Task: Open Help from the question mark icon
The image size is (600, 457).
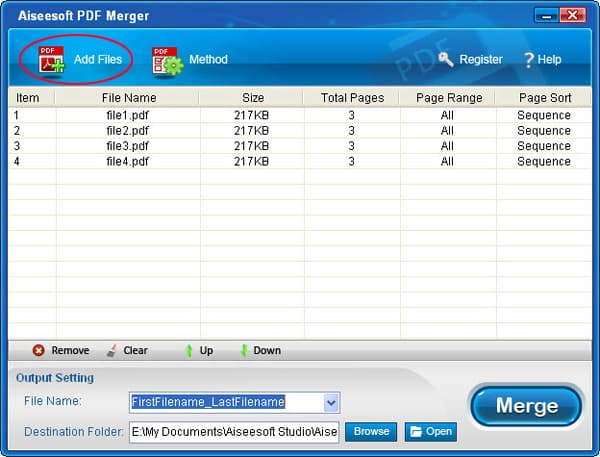Action: point(528,60)
